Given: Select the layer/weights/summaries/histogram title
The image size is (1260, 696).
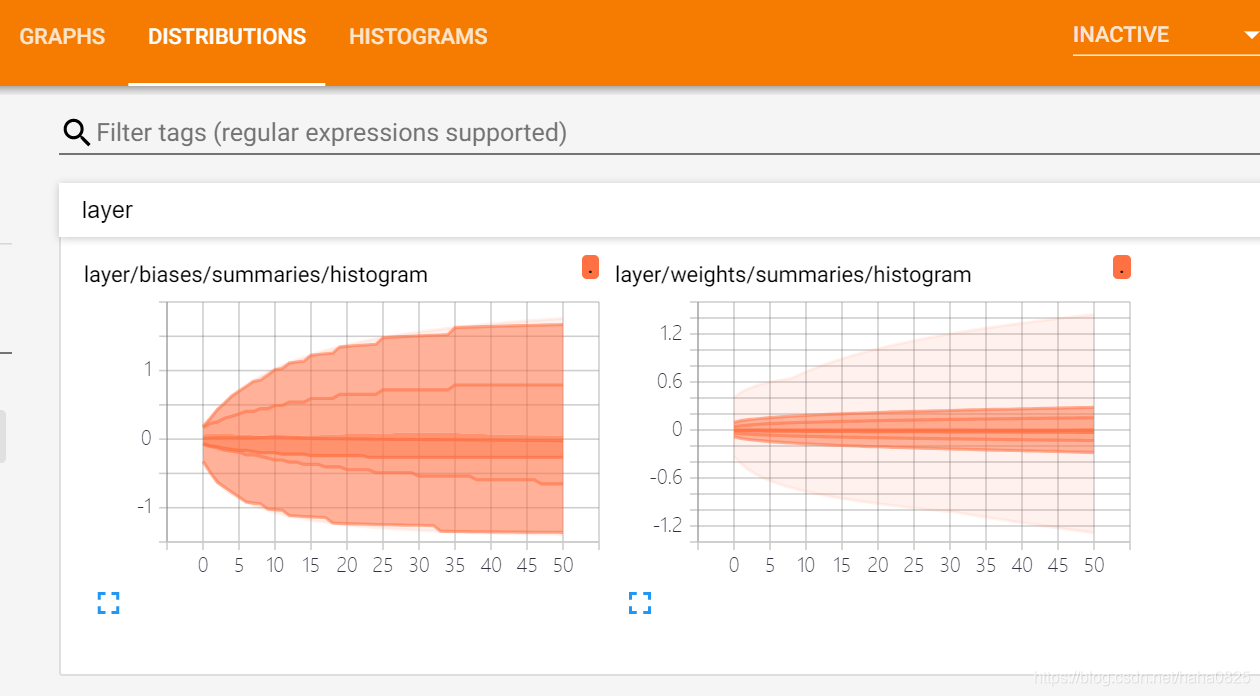Looking at the screenshot, I should [793, 274].
